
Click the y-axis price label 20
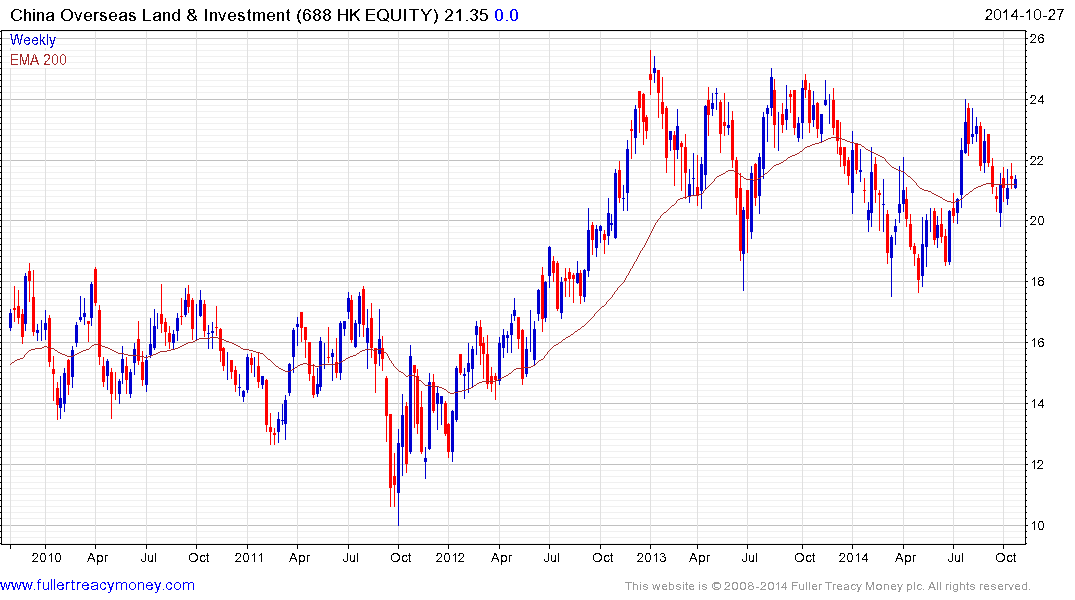[1037, 221]
